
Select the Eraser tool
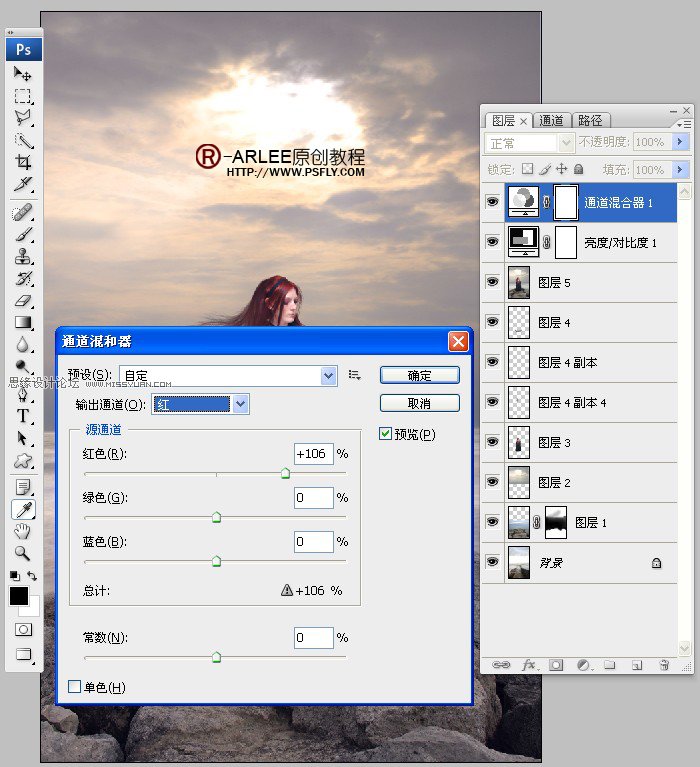tap(22, 300)
